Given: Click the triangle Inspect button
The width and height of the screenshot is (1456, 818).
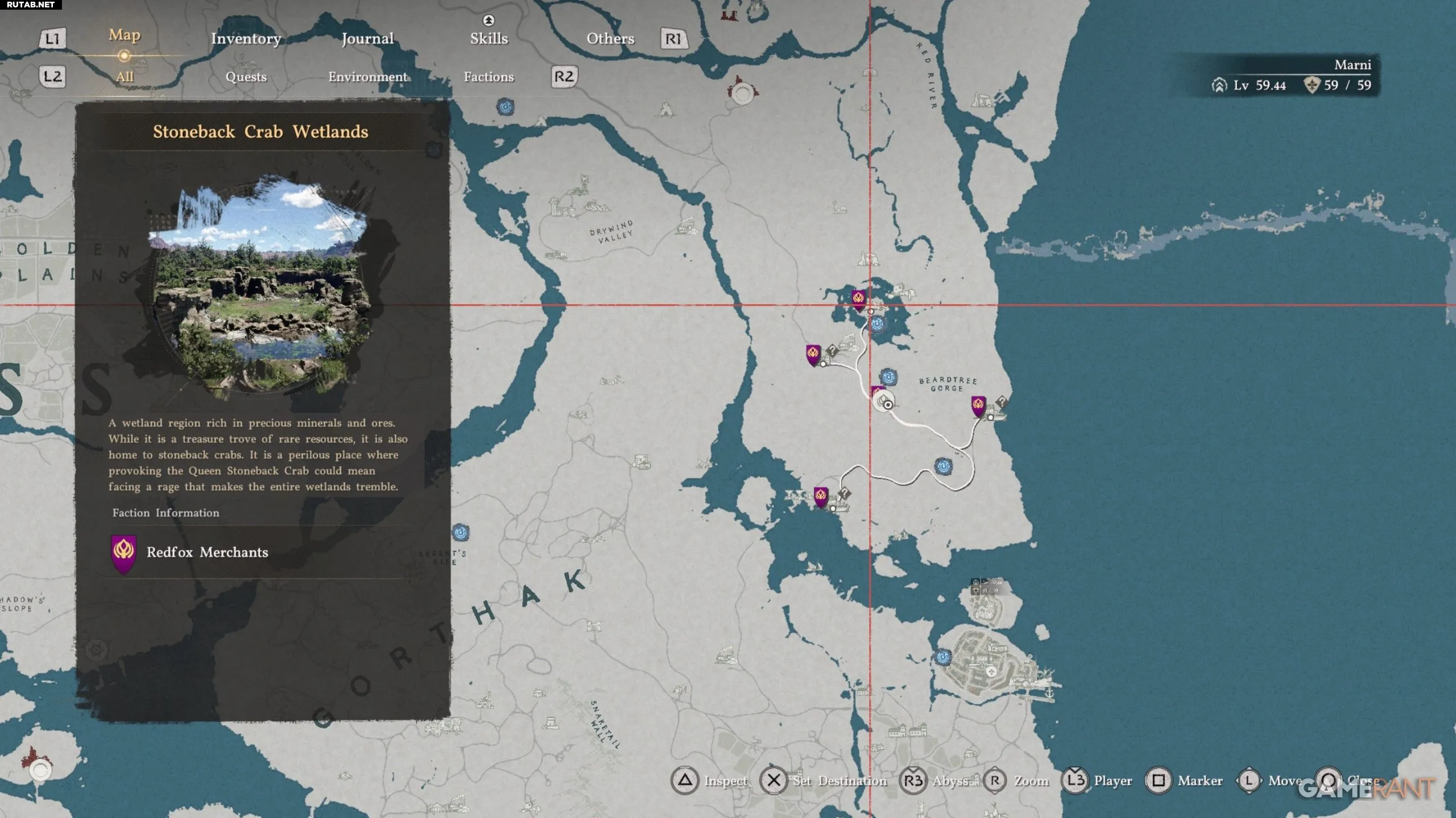Looking at the screenshot, I should coord(685,780).
